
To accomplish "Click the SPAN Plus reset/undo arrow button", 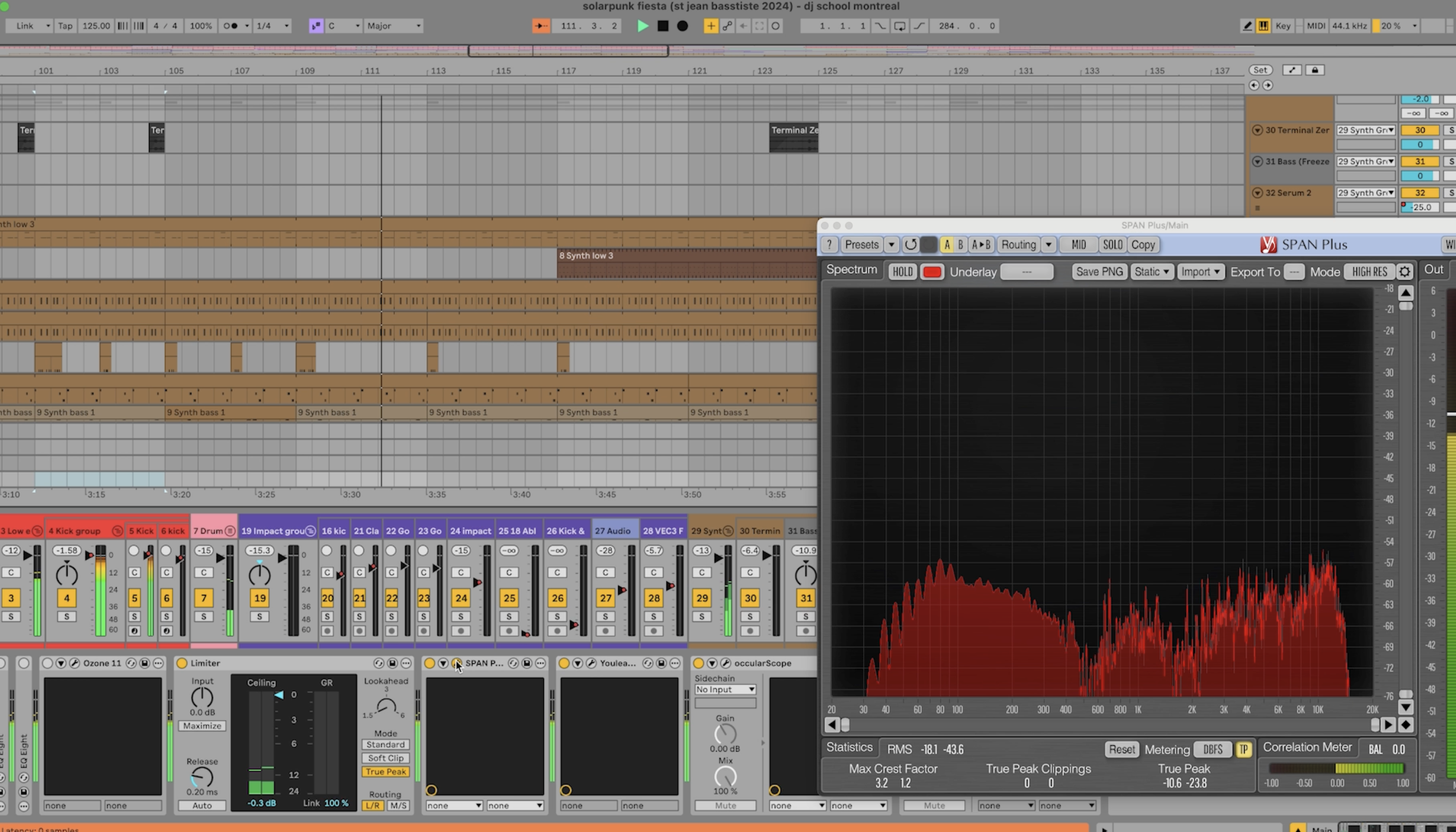I will pos(911,244).
